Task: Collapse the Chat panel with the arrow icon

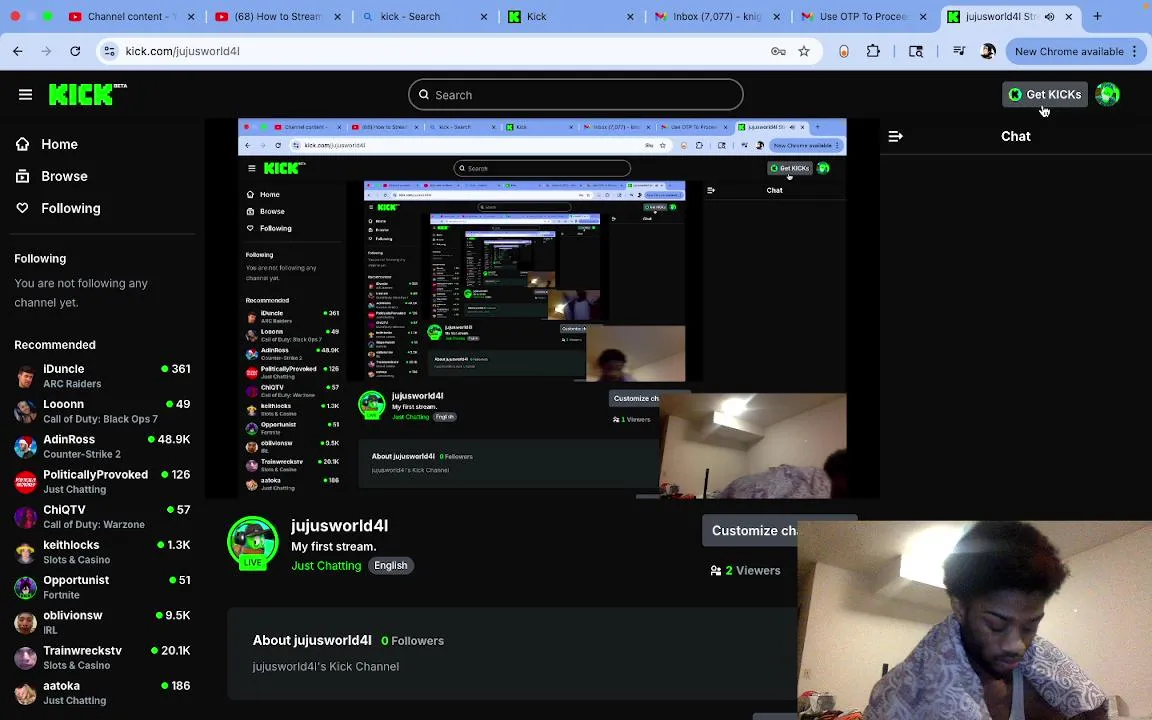Action: point(895,137)
